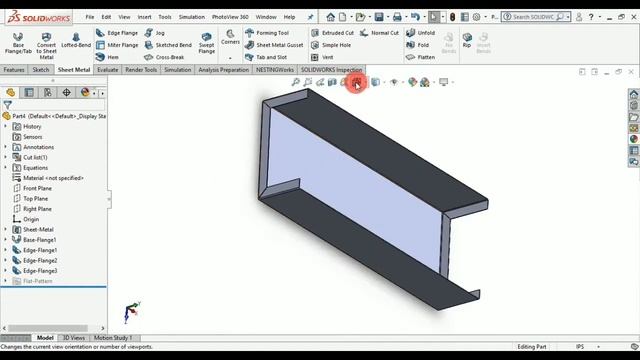The width and height of the screenshot is (640, 360).
Task: Open the Corners dropdown arrow
Action: [x=230, y=58]
